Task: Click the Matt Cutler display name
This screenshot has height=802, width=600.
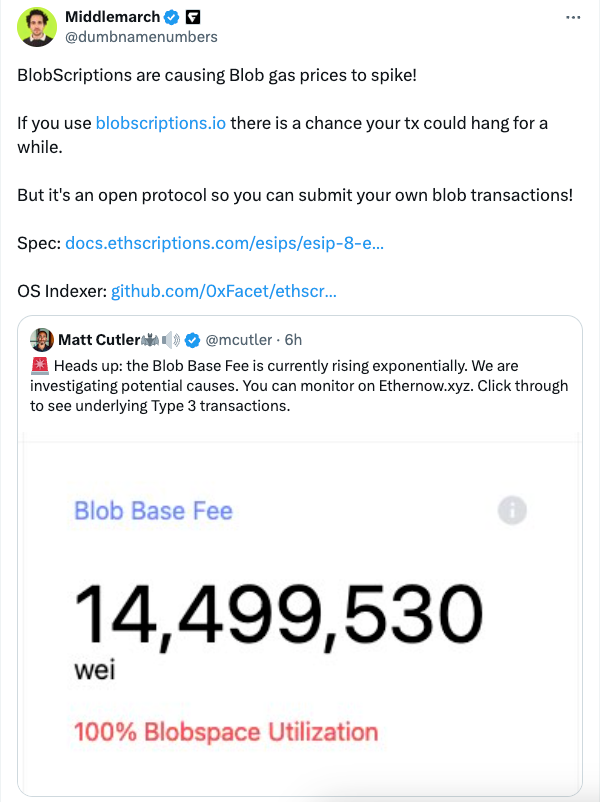Action: pyautogui.click(x=99, y=340)
